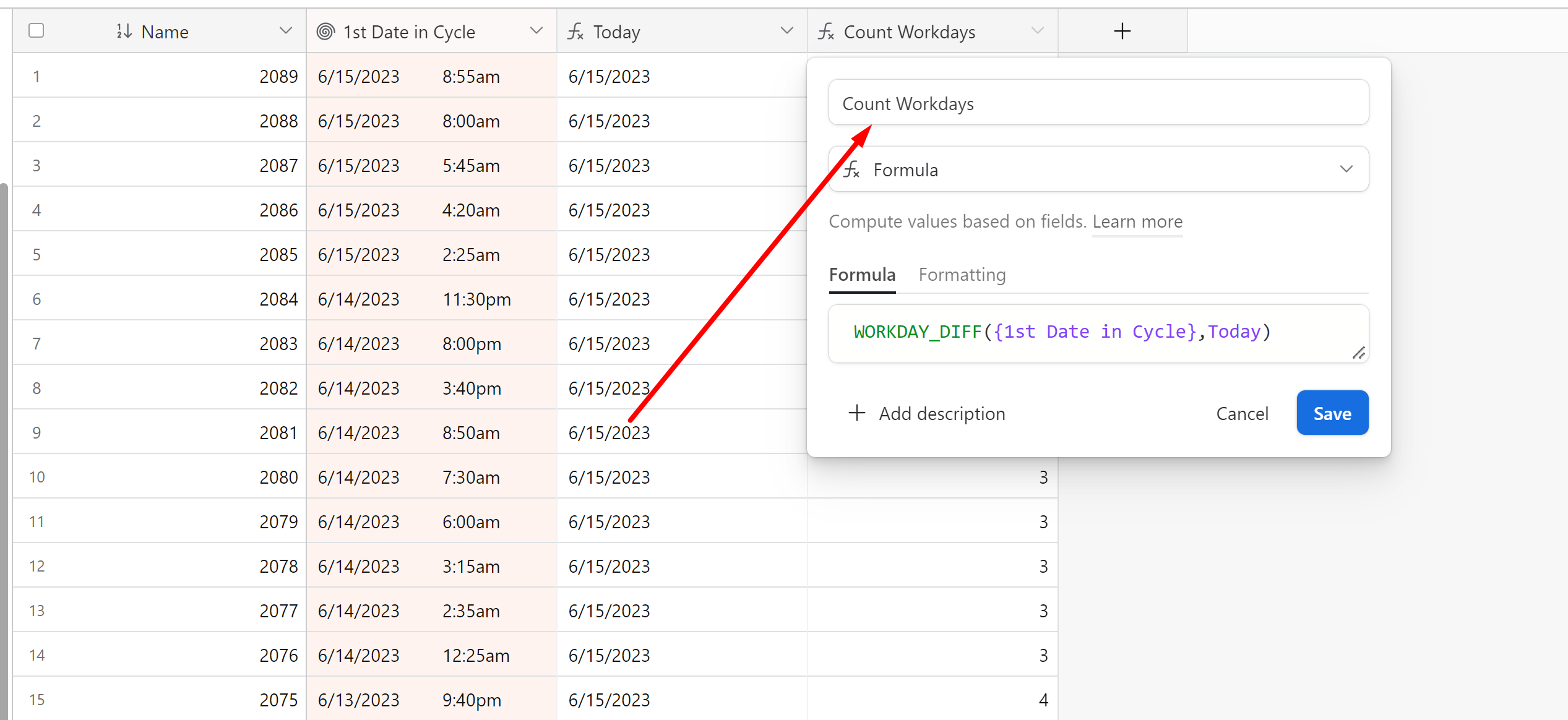Viewport: 1568px width, 720px height.
Task: Expand the Today column dropdown arrow
Action: point(787,31)
